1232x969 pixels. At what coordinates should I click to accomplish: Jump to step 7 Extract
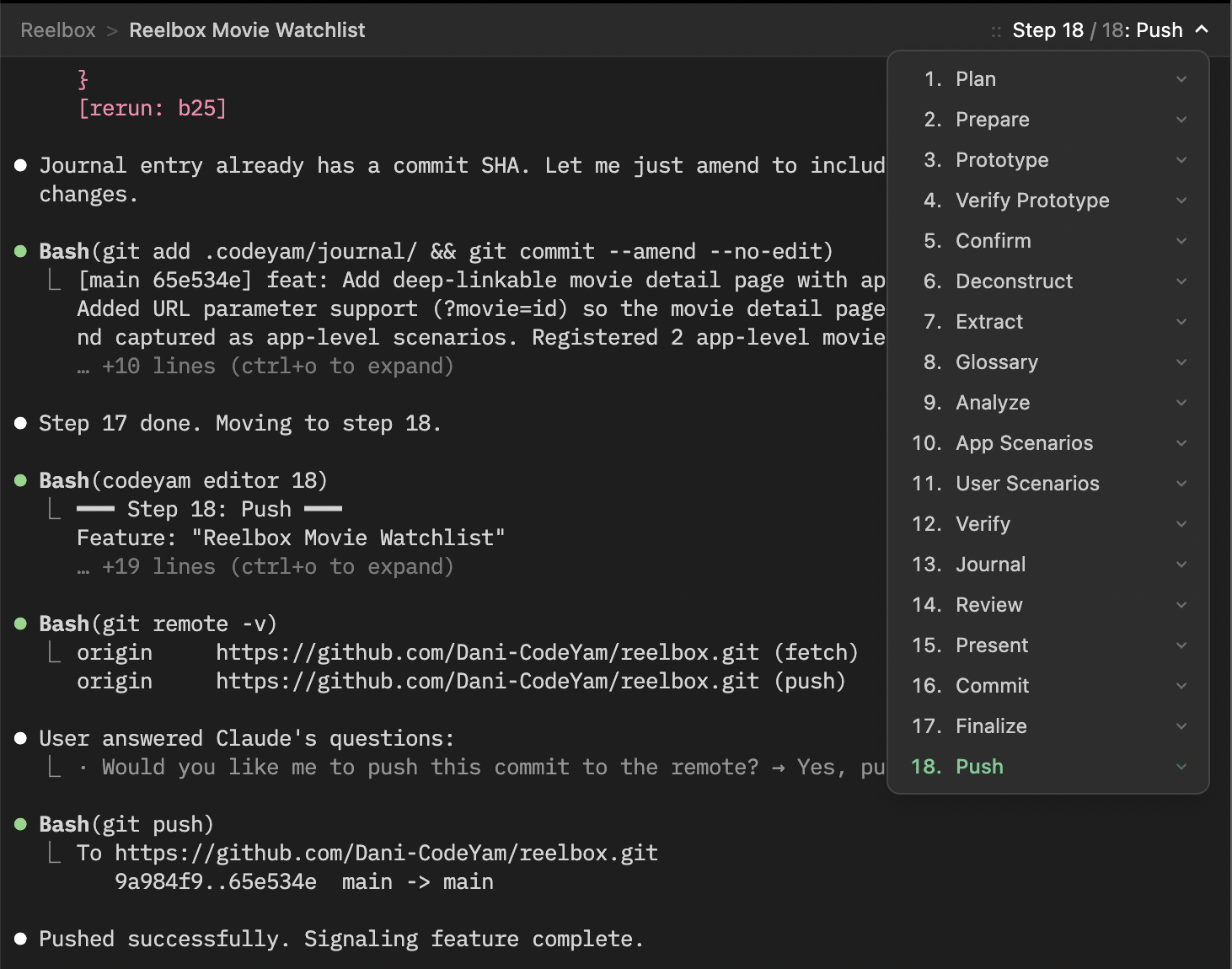[x=988, y=322]
